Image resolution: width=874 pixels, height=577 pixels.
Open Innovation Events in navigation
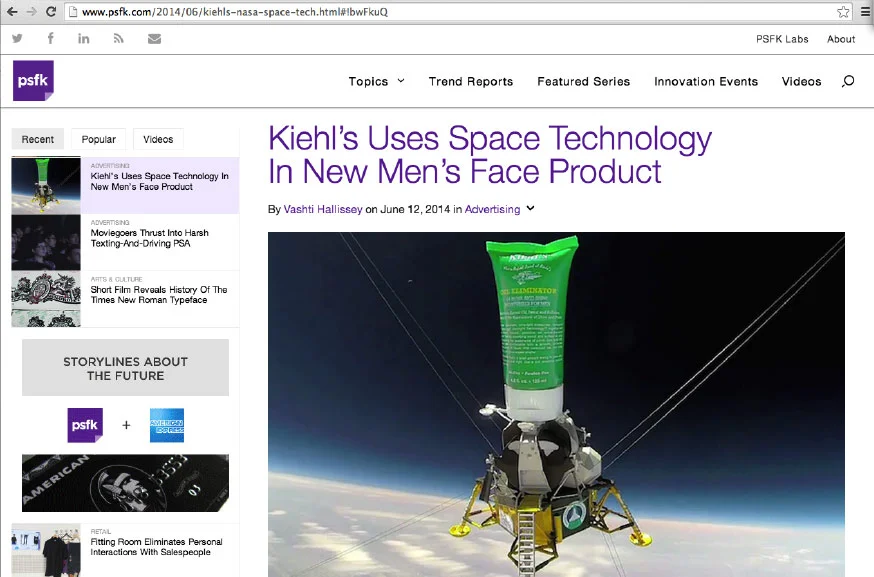coord(706,81)
